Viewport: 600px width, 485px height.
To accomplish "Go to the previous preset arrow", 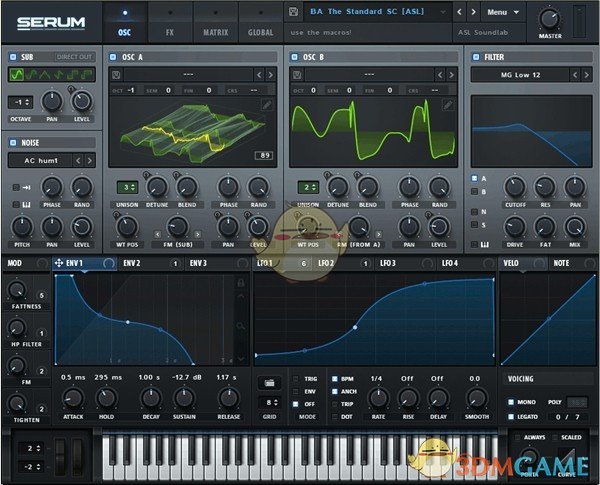I will pyautogui.click(x=459, y=12).
